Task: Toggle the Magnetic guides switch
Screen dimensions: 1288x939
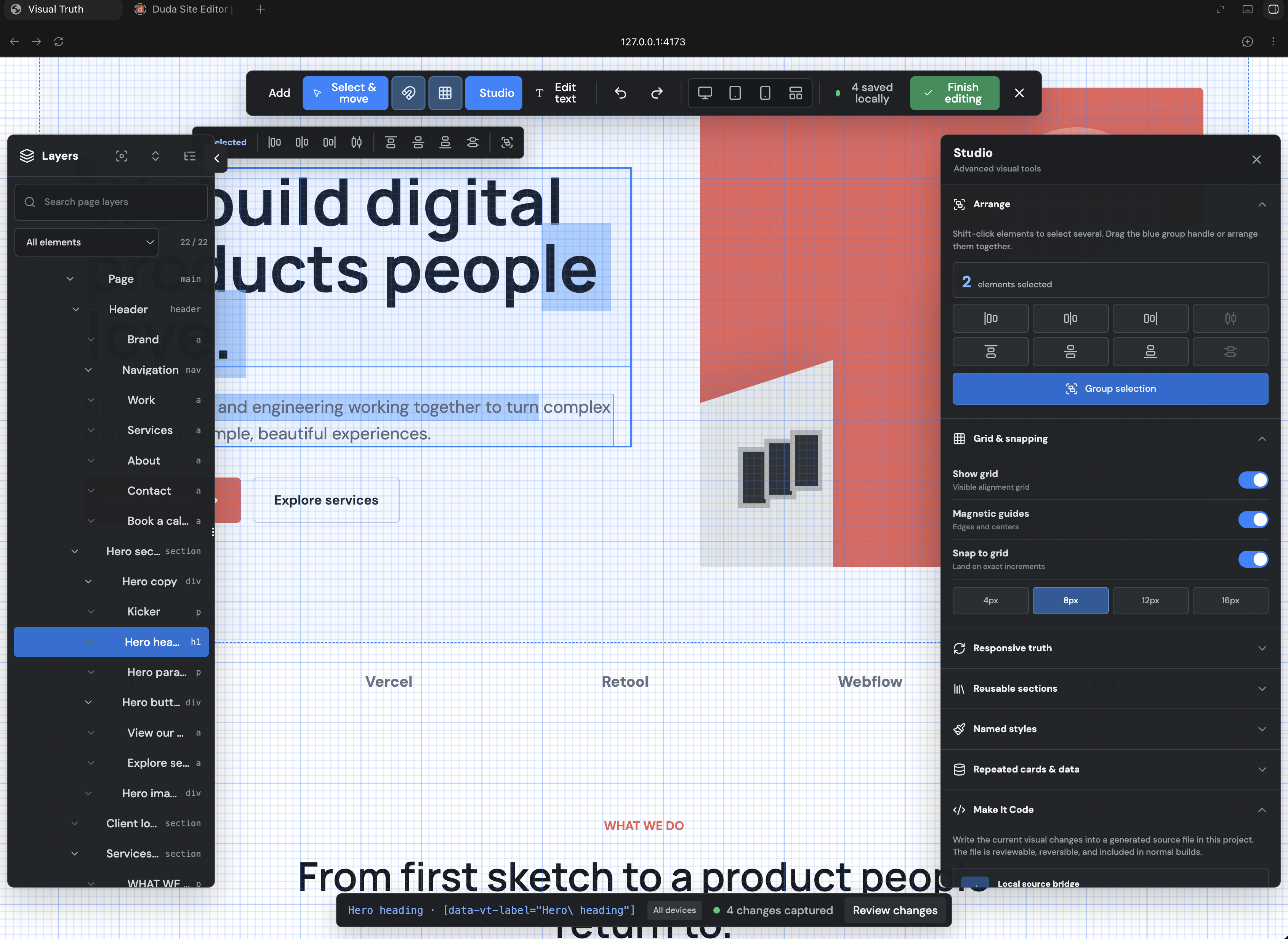Action: tap(1253, 519)
